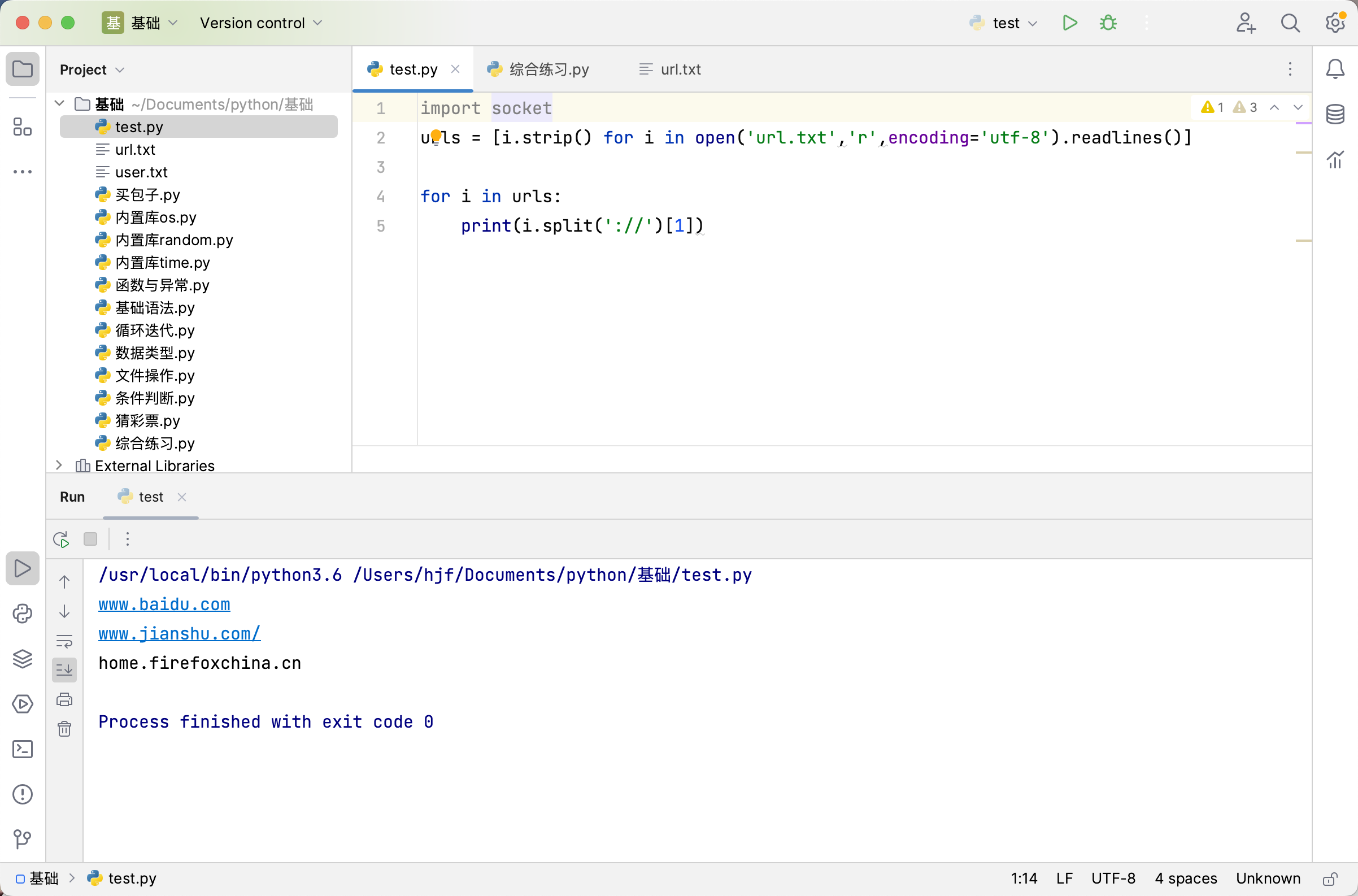The width and height of the screenshot is (1358, 896).
Task: Open Notifications bell
Action: coord(1335,69)
